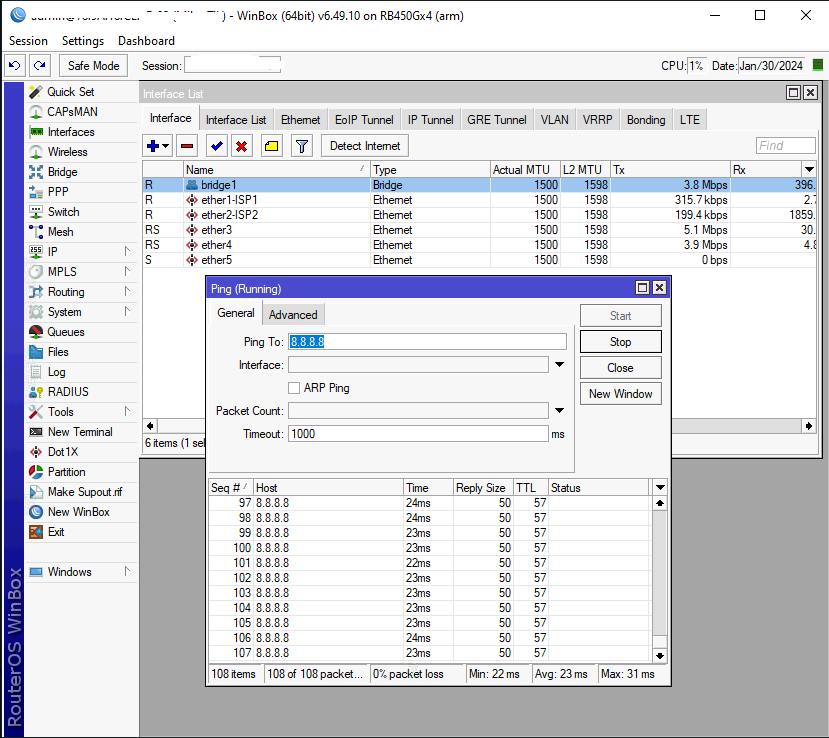Click the ping results vertical scrollbar

(x=660, y=579)
